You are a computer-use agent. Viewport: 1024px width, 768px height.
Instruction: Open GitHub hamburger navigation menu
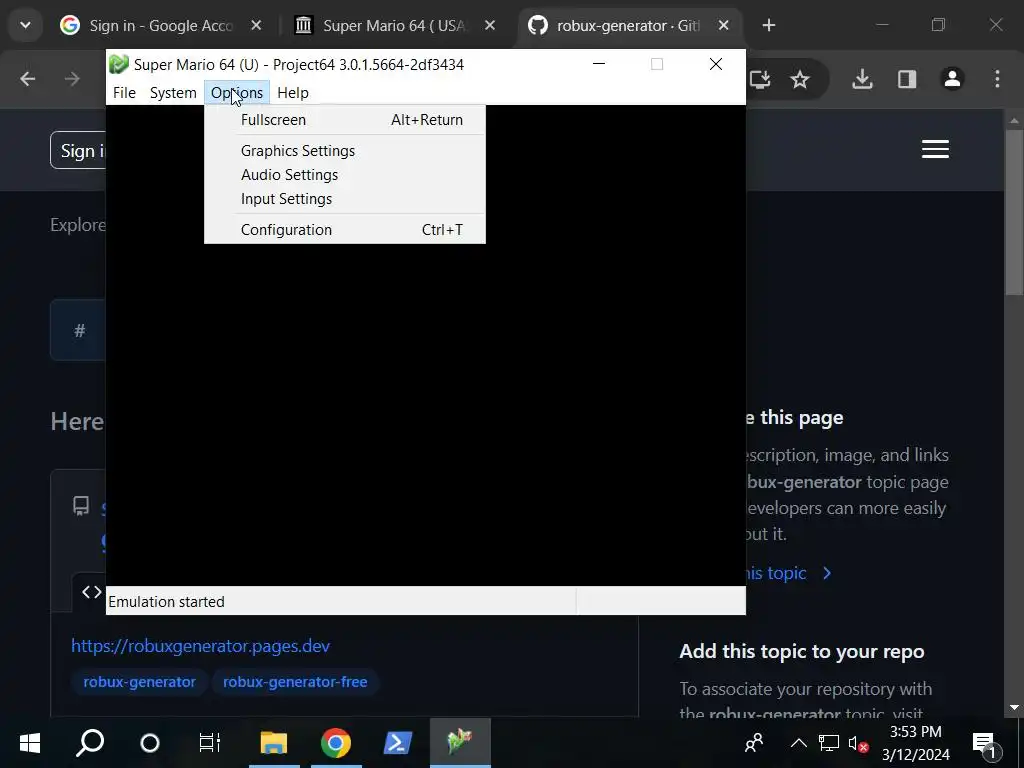pos(935,150)
